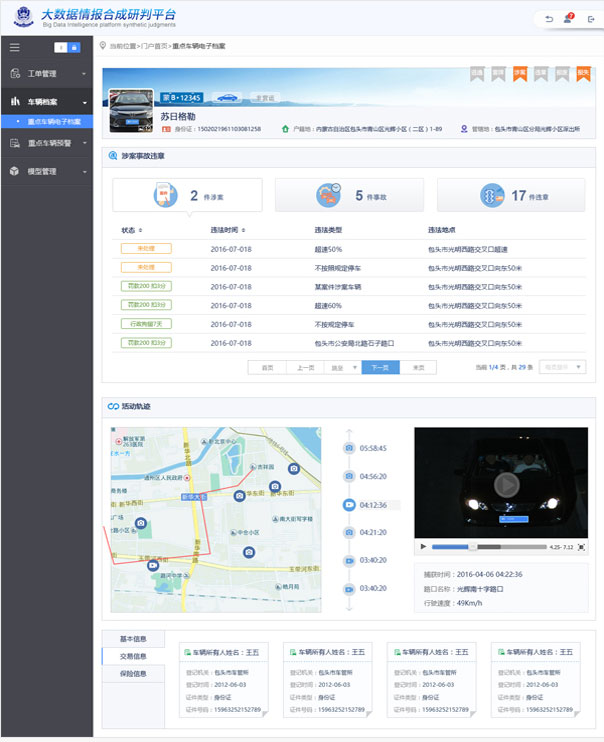Expand the 工单管理 sidebar menu
604x742 pixels.
pos(46,73)
